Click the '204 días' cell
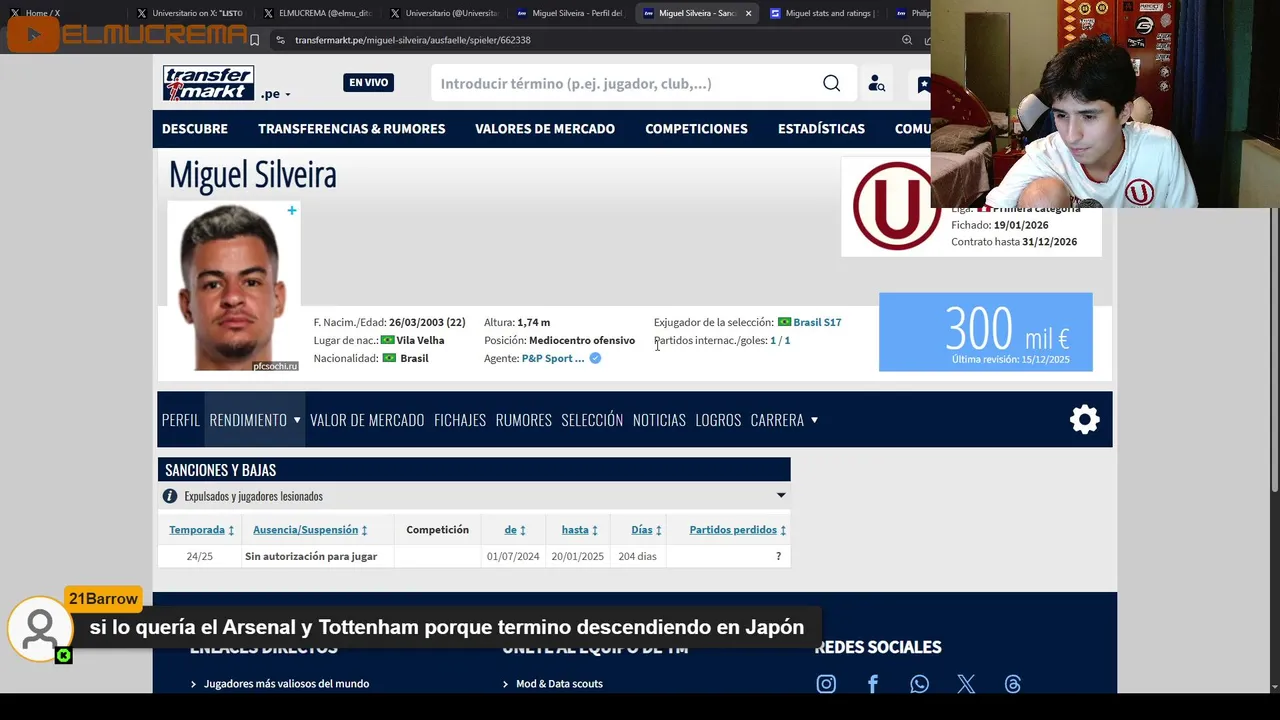Screen dimensions: 1280x720 pyautogui.click(x=637, y=556)
